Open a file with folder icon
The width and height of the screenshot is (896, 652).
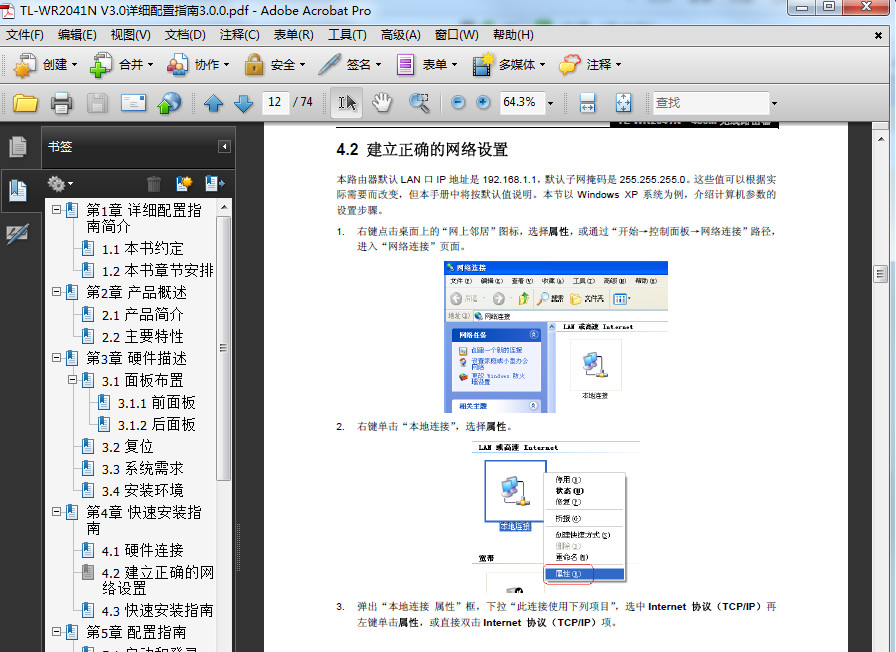(25, 103)
